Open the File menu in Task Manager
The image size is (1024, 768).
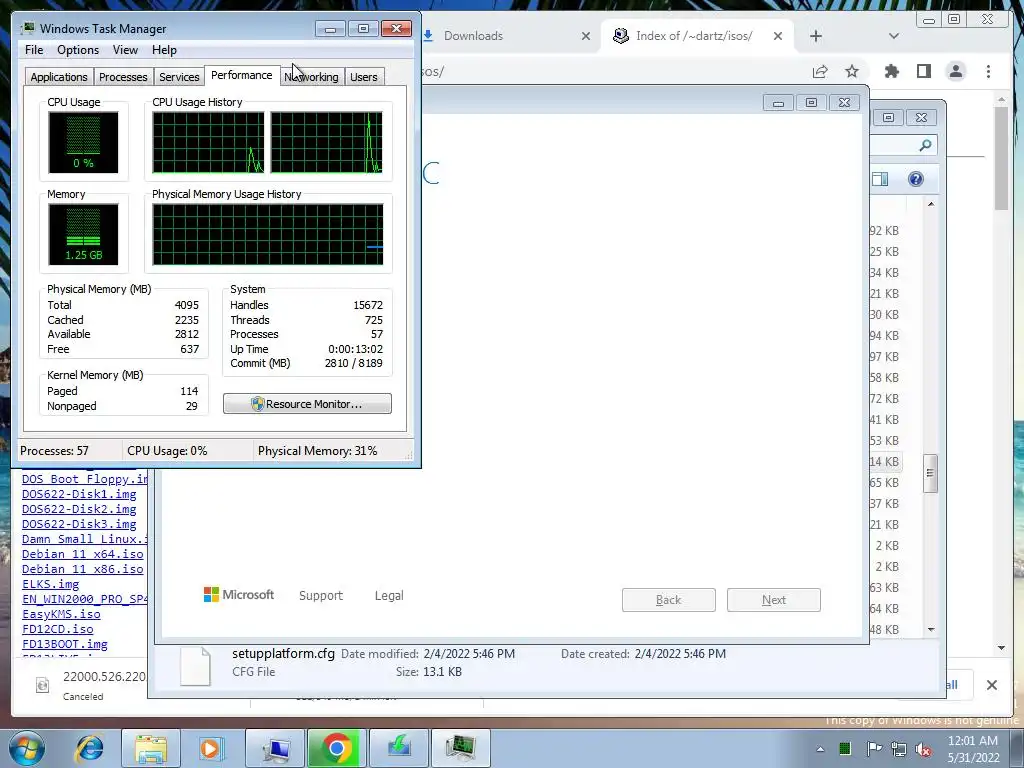click(34, 50)
